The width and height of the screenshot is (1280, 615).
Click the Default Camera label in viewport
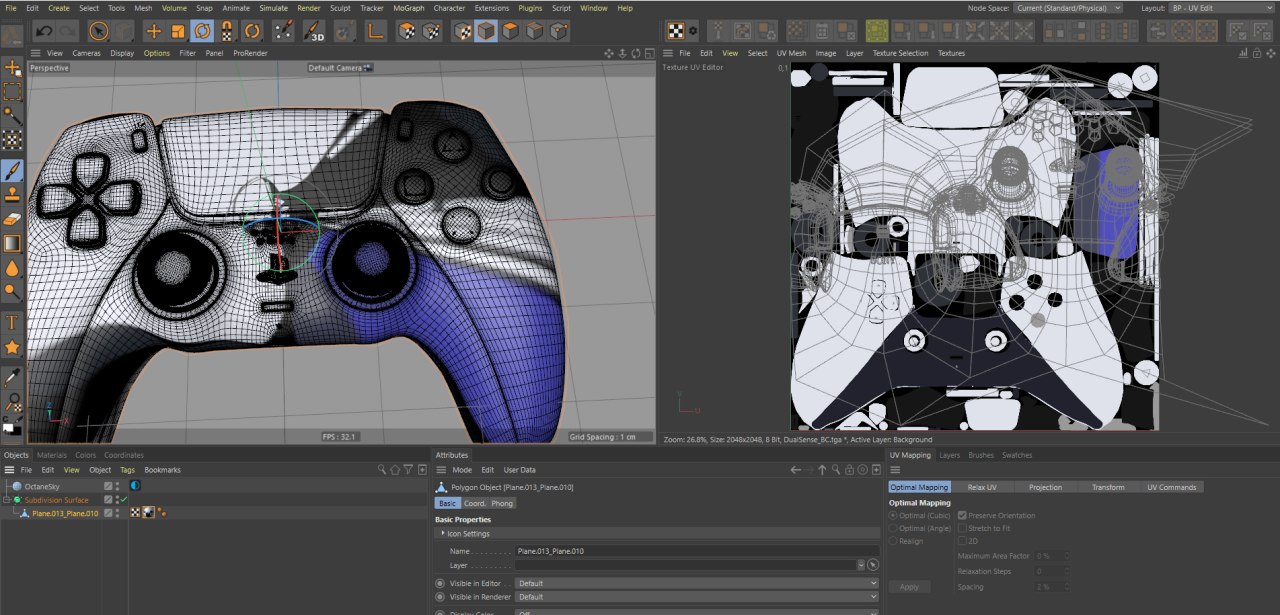[335, 68]
